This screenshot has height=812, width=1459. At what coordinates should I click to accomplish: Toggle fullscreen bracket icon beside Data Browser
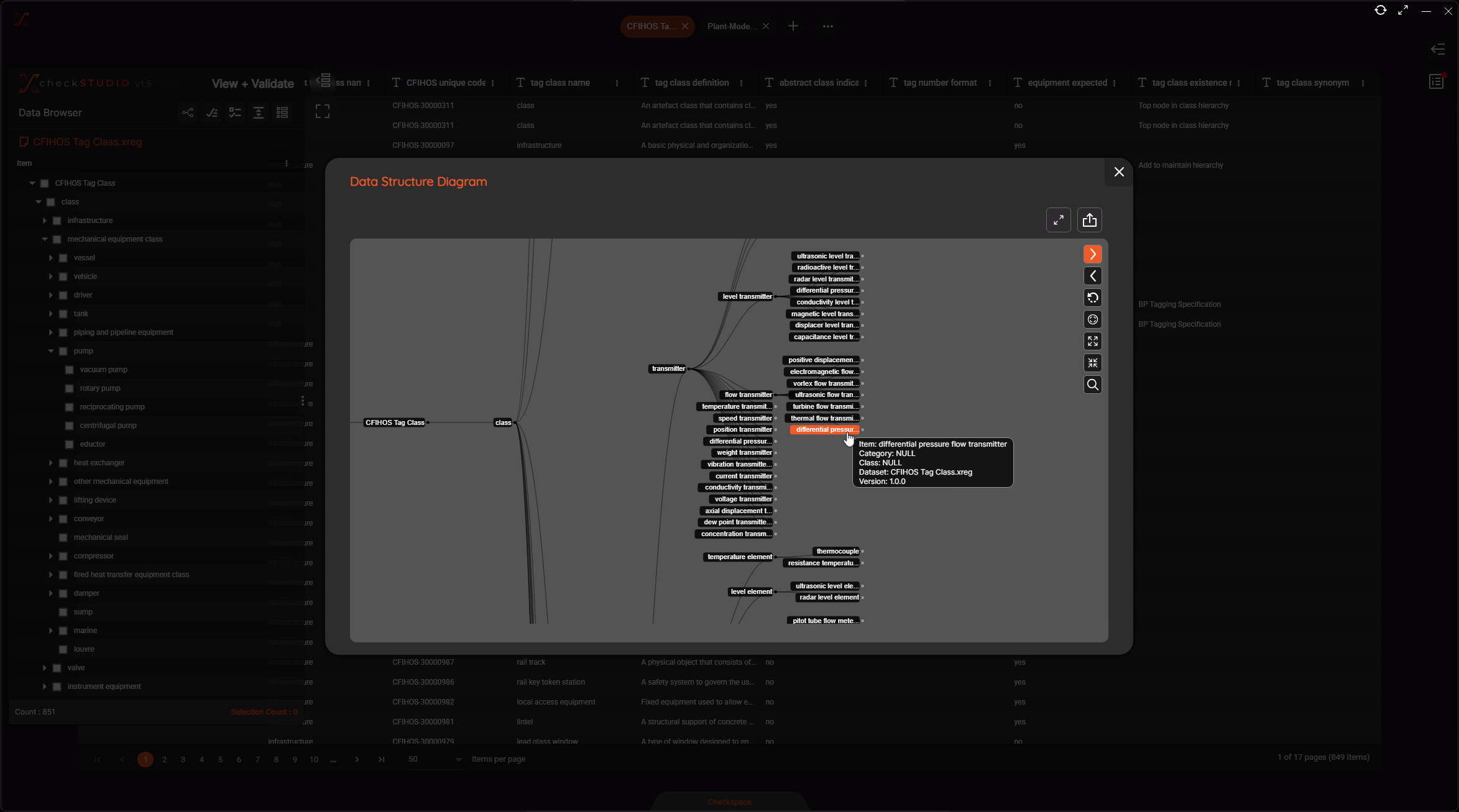point(323,111)
